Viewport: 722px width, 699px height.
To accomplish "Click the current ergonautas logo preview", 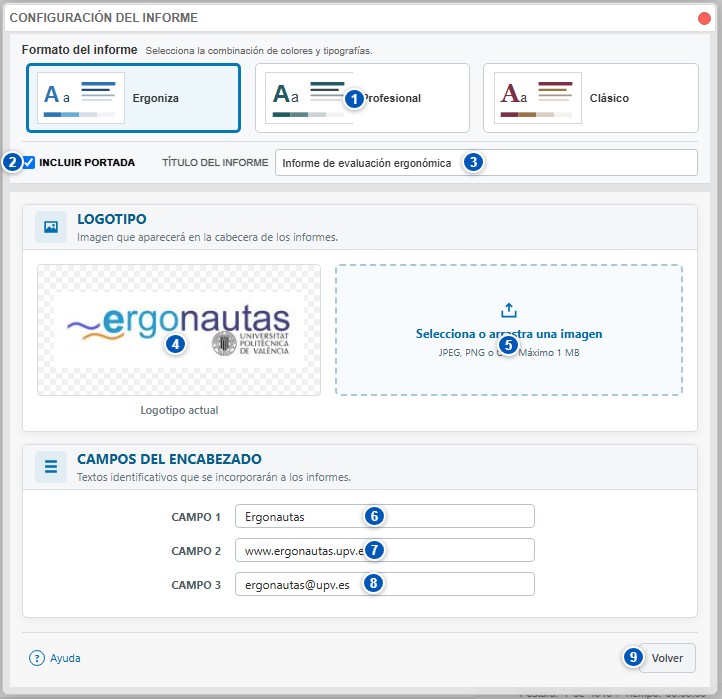I will click(179, 330).
